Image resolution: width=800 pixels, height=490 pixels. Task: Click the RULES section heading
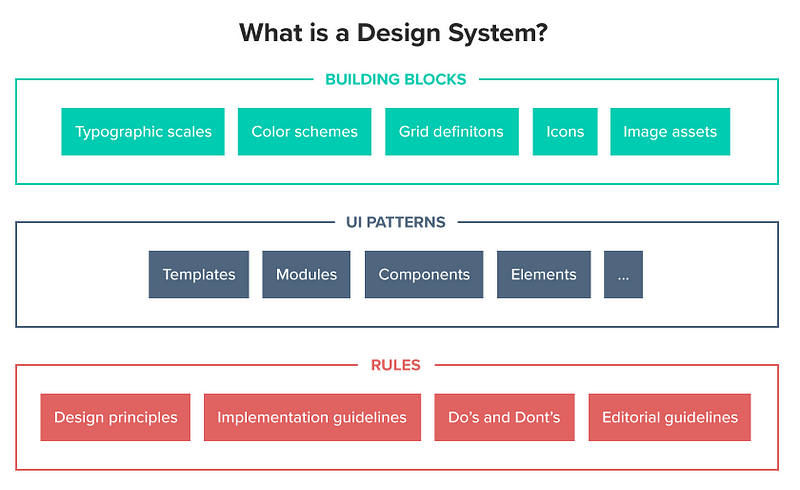395,365
